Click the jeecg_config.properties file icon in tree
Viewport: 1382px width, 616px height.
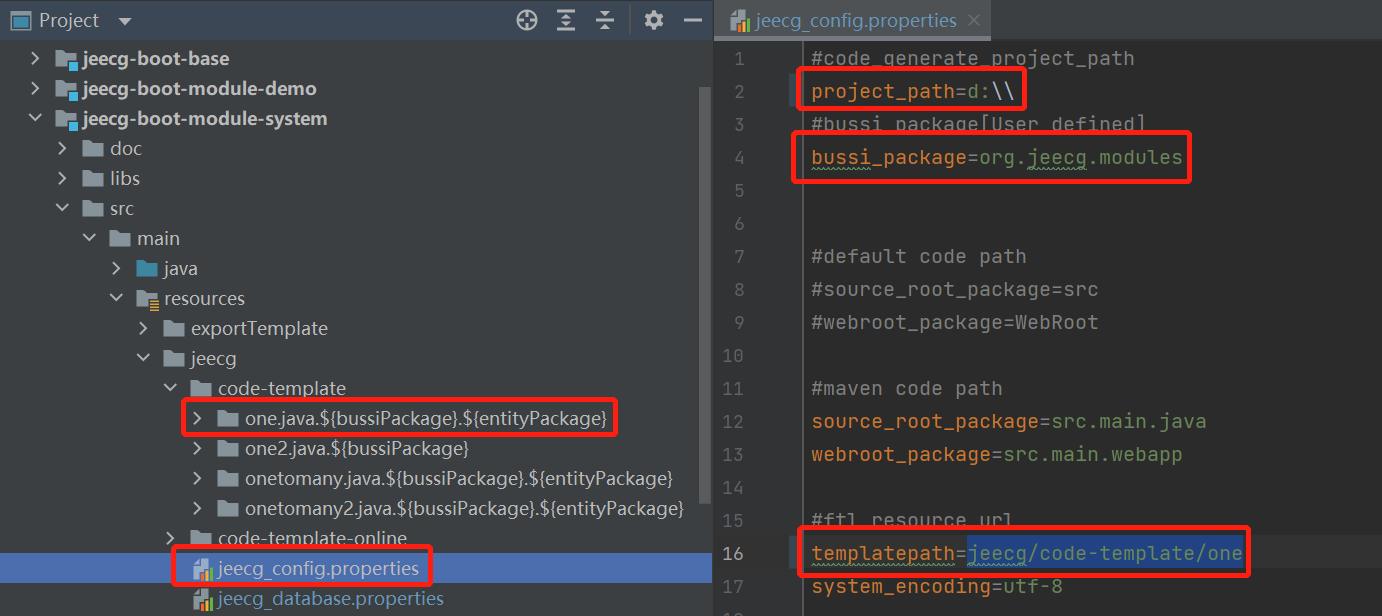202,569
